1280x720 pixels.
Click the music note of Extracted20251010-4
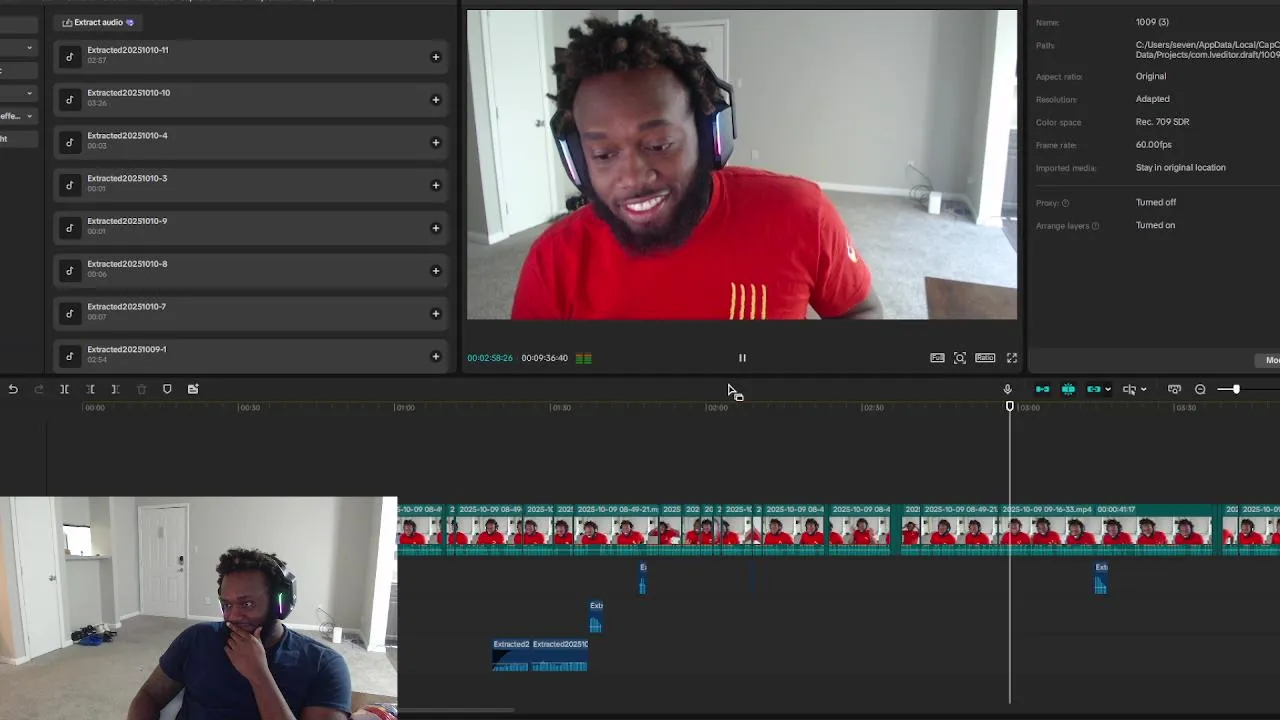pyautogui.click(x=69, y=142)
